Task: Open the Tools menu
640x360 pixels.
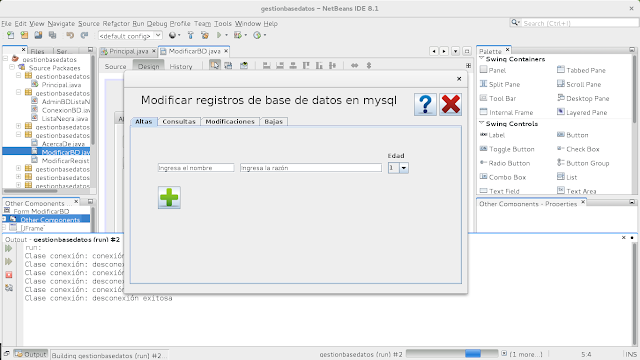Action: pos(223,24)
